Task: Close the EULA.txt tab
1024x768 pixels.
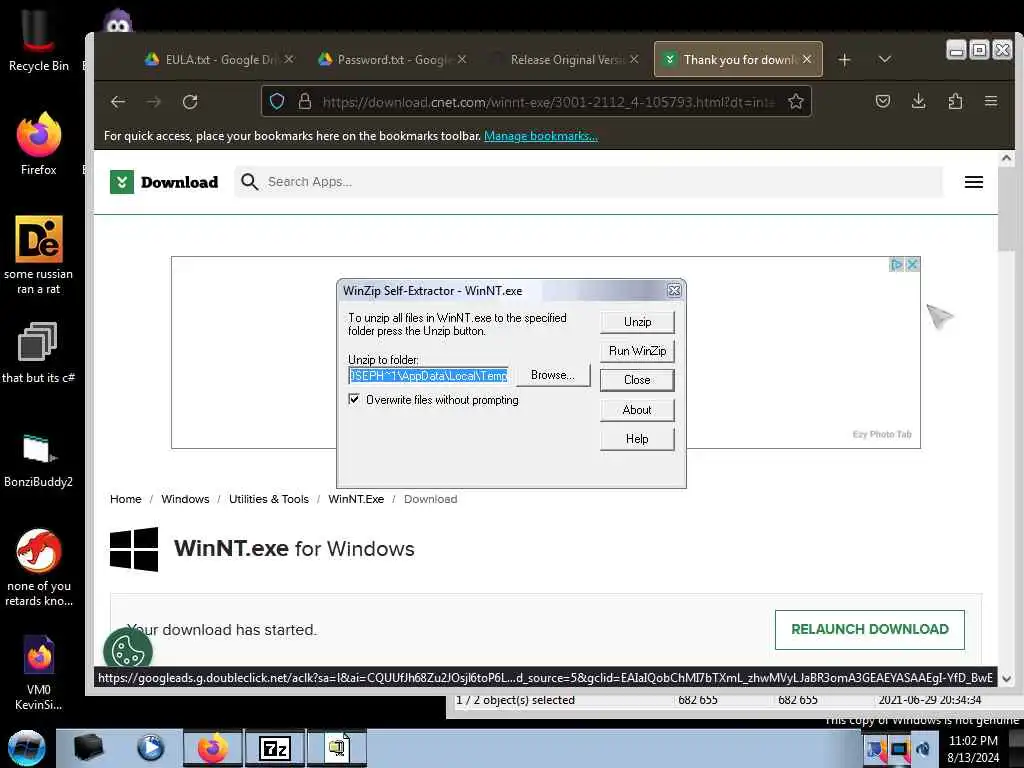Action: [x=289, y=59]
